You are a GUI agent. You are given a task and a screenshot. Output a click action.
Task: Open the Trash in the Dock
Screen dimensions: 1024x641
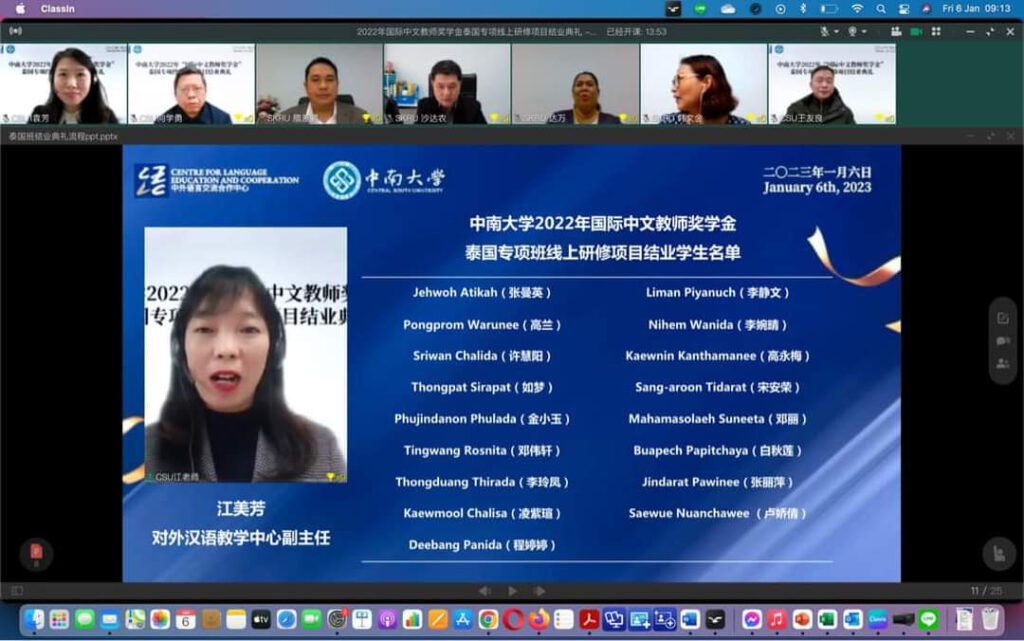(990, 619)
